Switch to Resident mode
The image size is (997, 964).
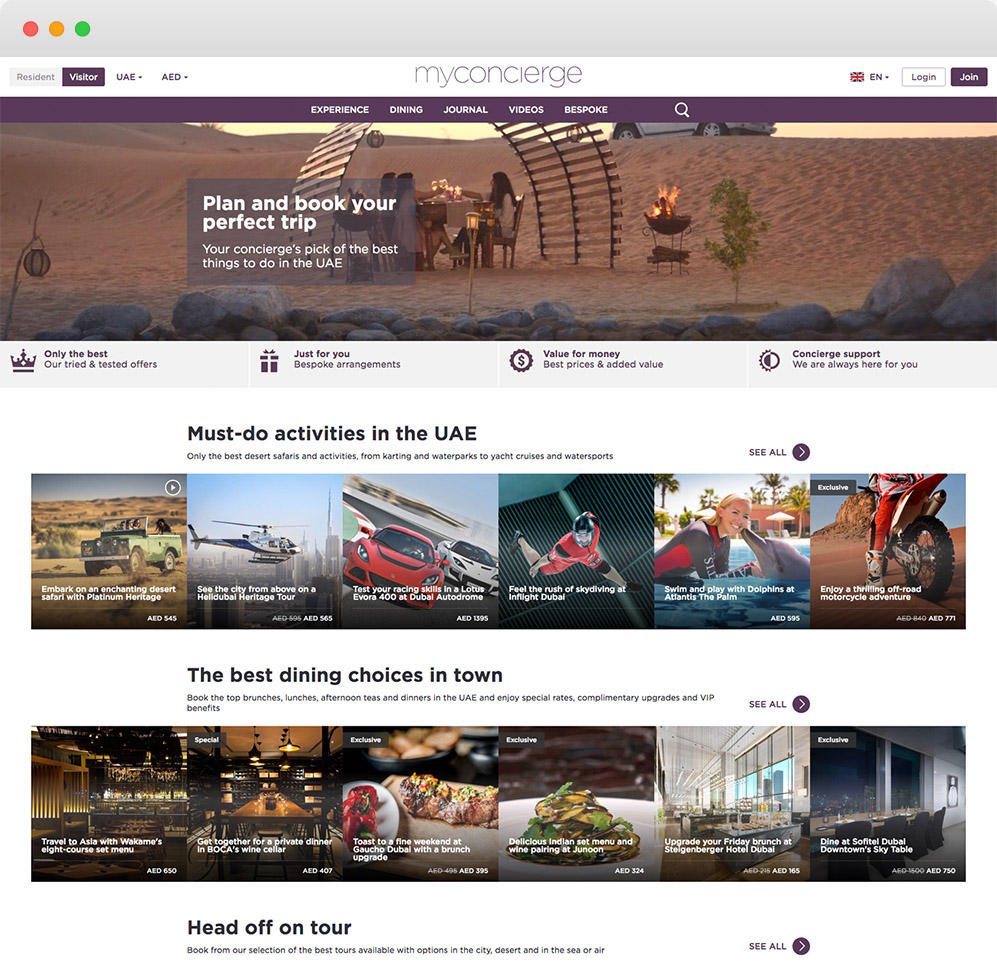[36, 77]
